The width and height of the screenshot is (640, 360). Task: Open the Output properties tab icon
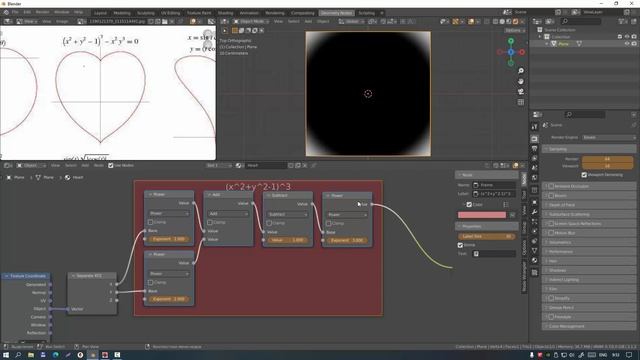click(534, 149)
